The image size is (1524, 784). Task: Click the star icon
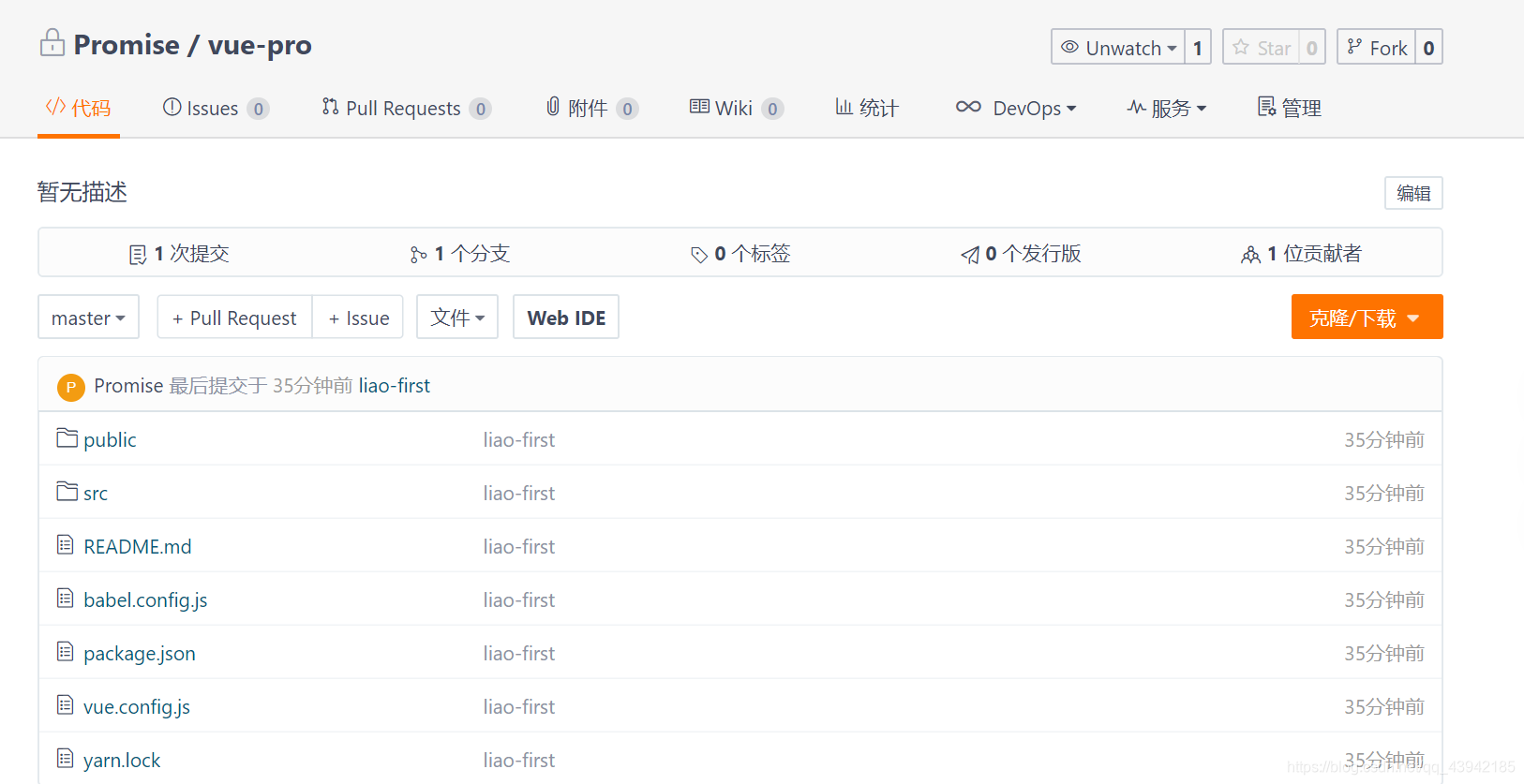click(x=1241, y=47)
